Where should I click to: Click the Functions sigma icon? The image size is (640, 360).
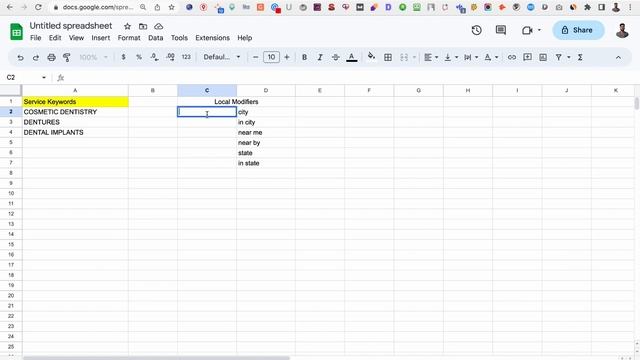click(x=580, y=58)
